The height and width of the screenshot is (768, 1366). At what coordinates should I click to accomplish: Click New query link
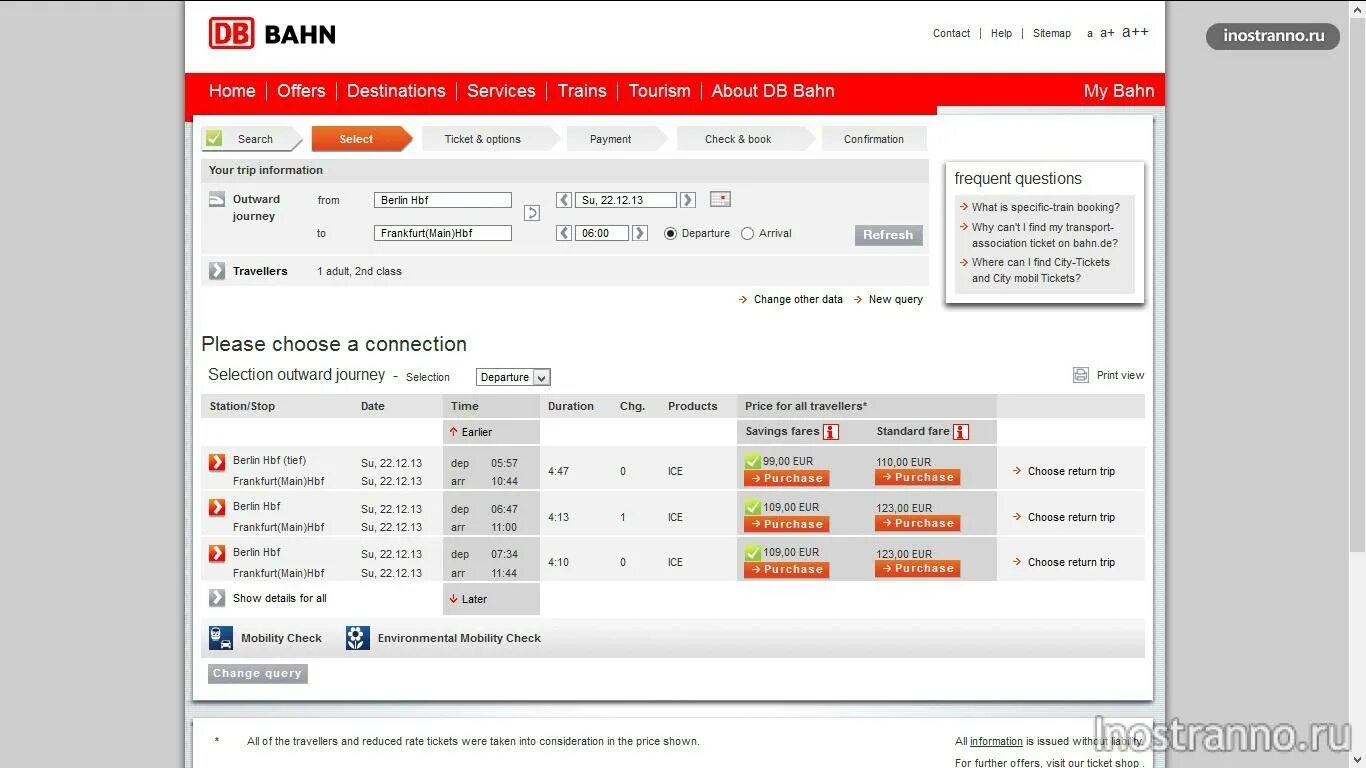coord(888,299)
